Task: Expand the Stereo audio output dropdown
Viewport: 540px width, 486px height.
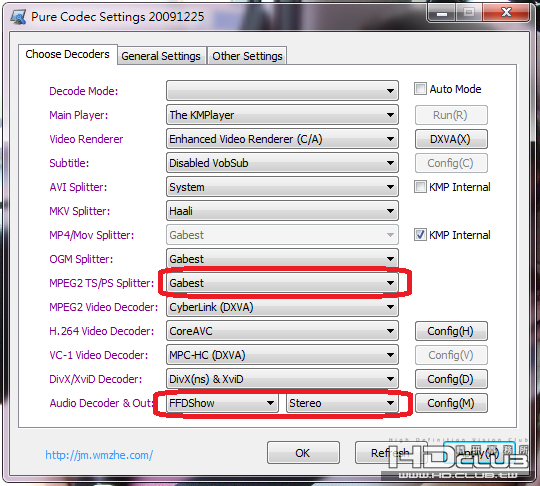Action: tap(342, 403)
